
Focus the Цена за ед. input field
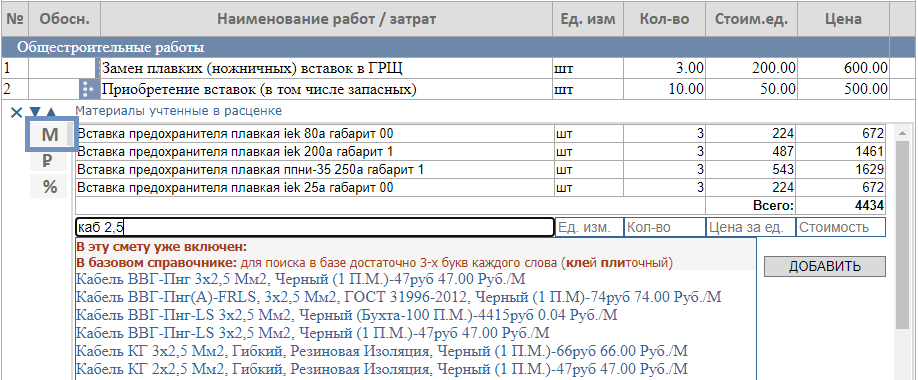751,227
